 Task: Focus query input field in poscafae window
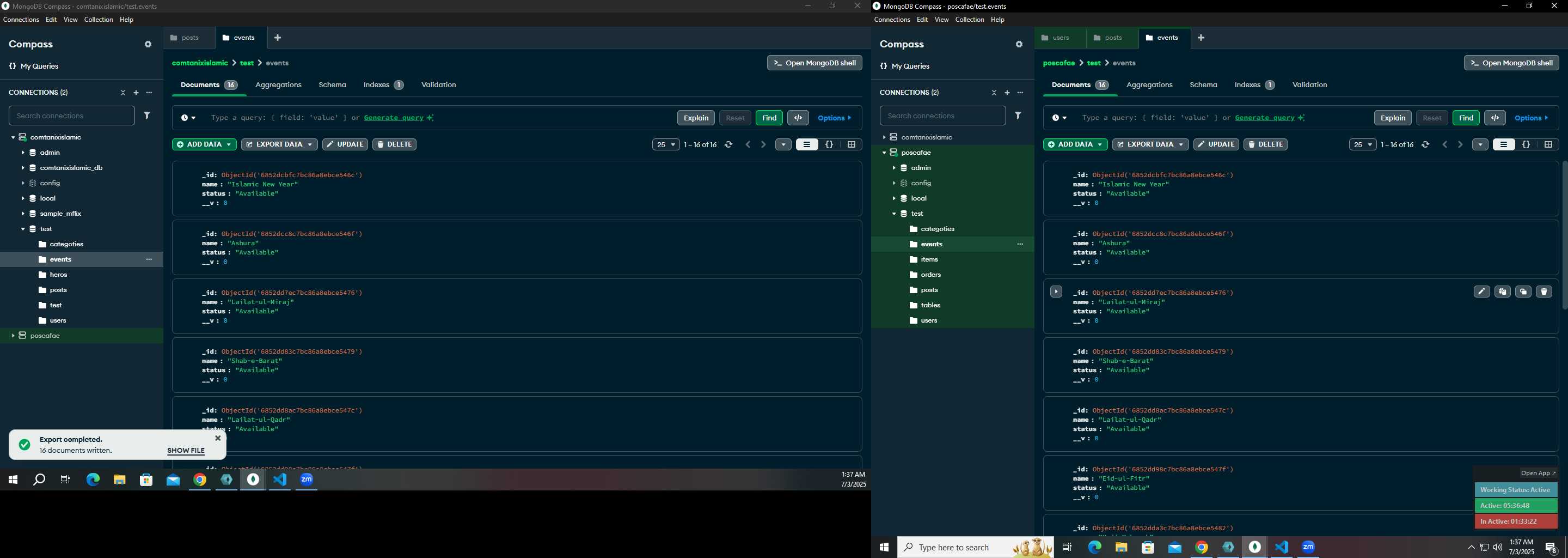tap(1223, 118)
